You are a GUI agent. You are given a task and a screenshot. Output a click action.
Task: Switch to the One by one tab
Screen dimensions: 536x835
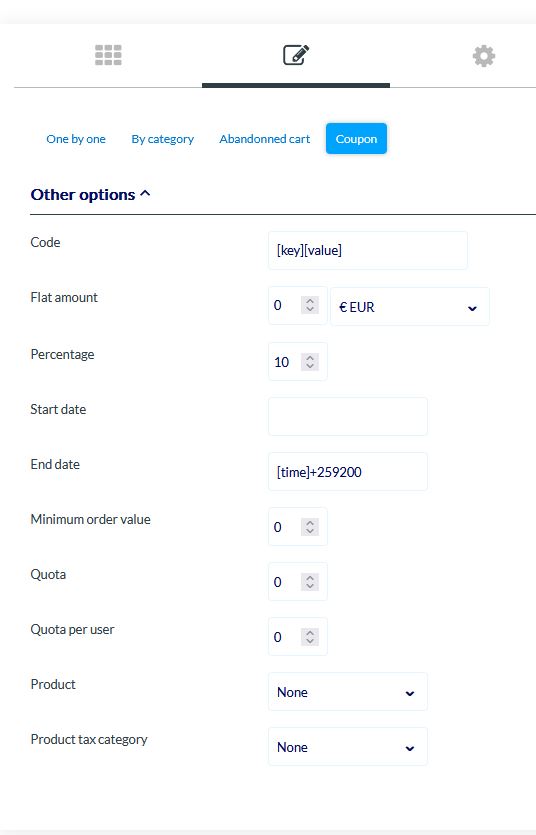point(76,139)
